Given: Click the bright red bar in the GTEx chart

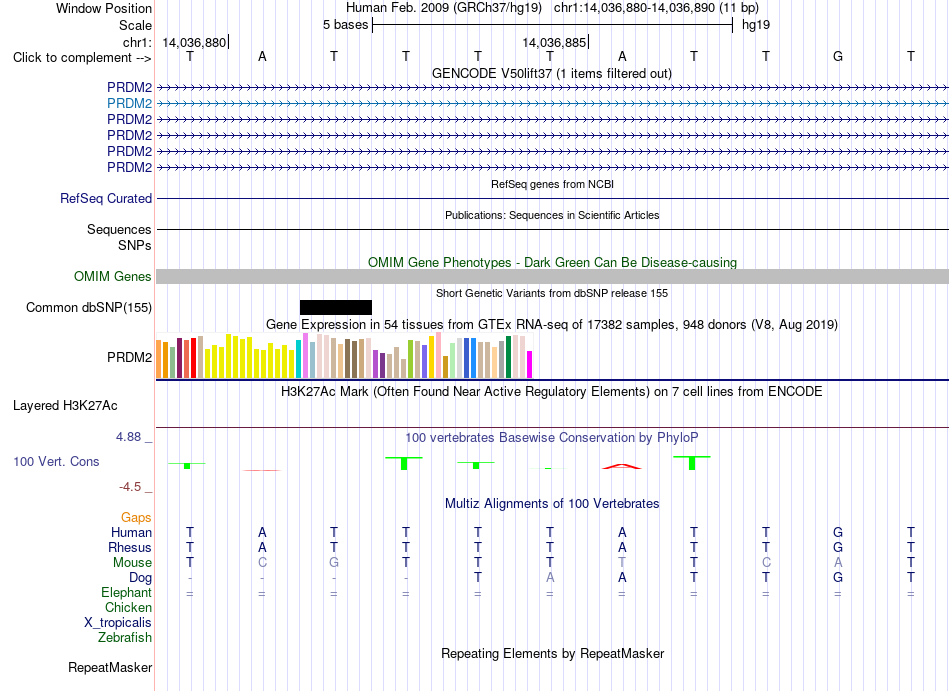Looking at the screenshot, I should 193,358.
